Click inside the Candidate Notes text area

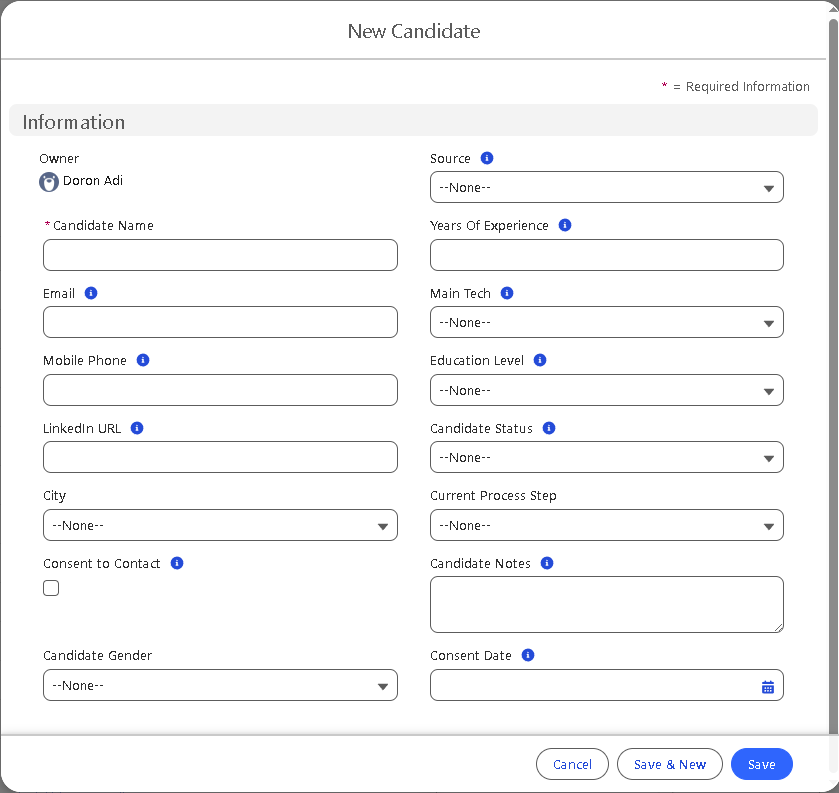(606, 604)
